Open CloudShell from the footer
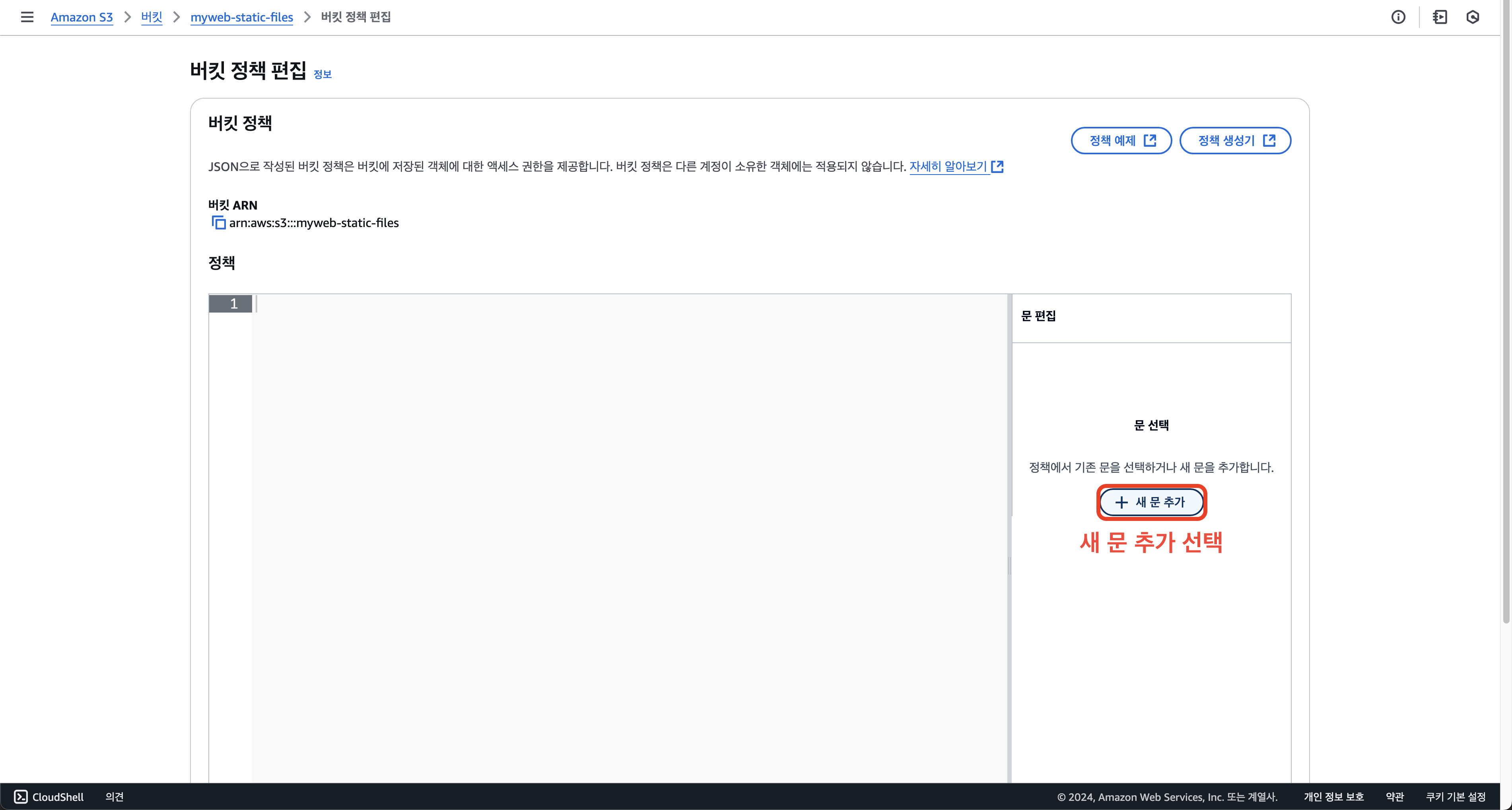 [x=49, y=796]
